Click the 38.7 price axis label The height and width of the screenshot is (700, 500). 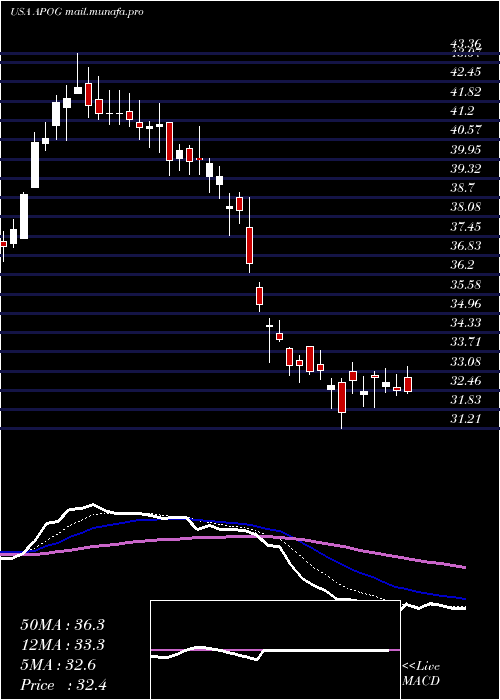pos(463,188)
